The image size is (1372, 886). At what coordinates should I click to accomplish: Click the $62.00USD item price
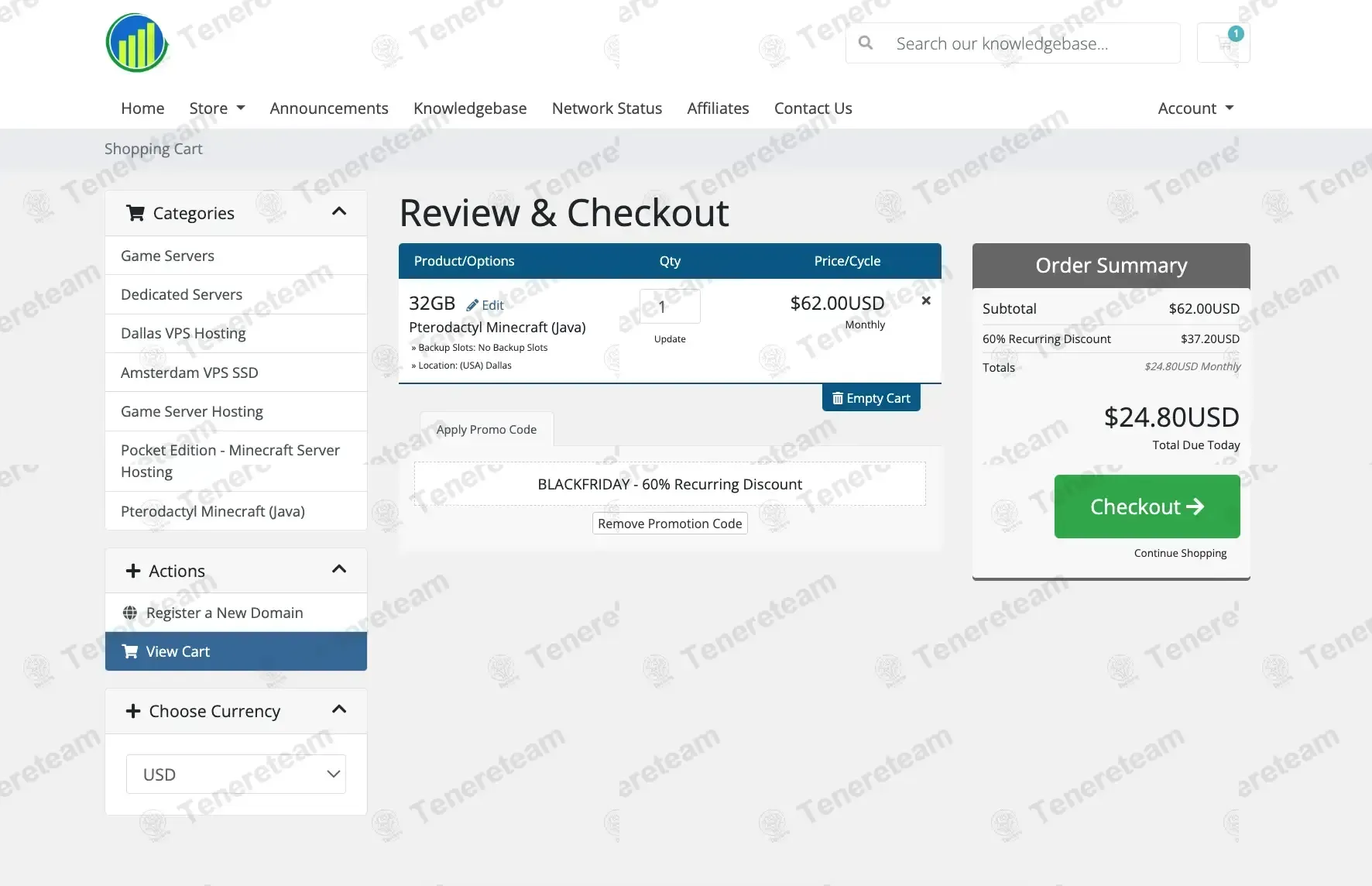click(x=837, y=303)
